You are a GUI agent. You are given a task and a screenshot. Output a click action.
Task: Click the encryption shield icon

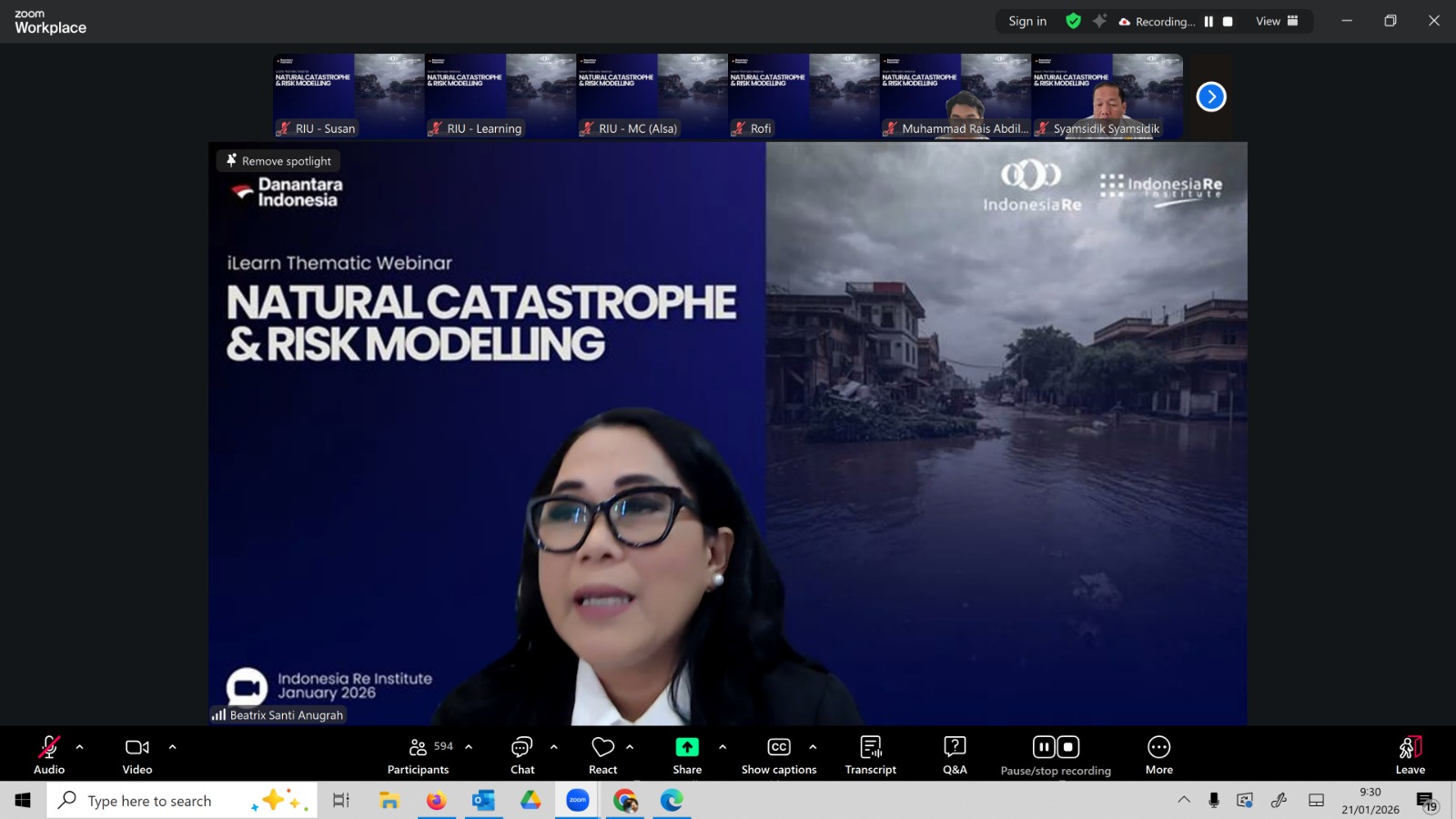[1073, 21]
